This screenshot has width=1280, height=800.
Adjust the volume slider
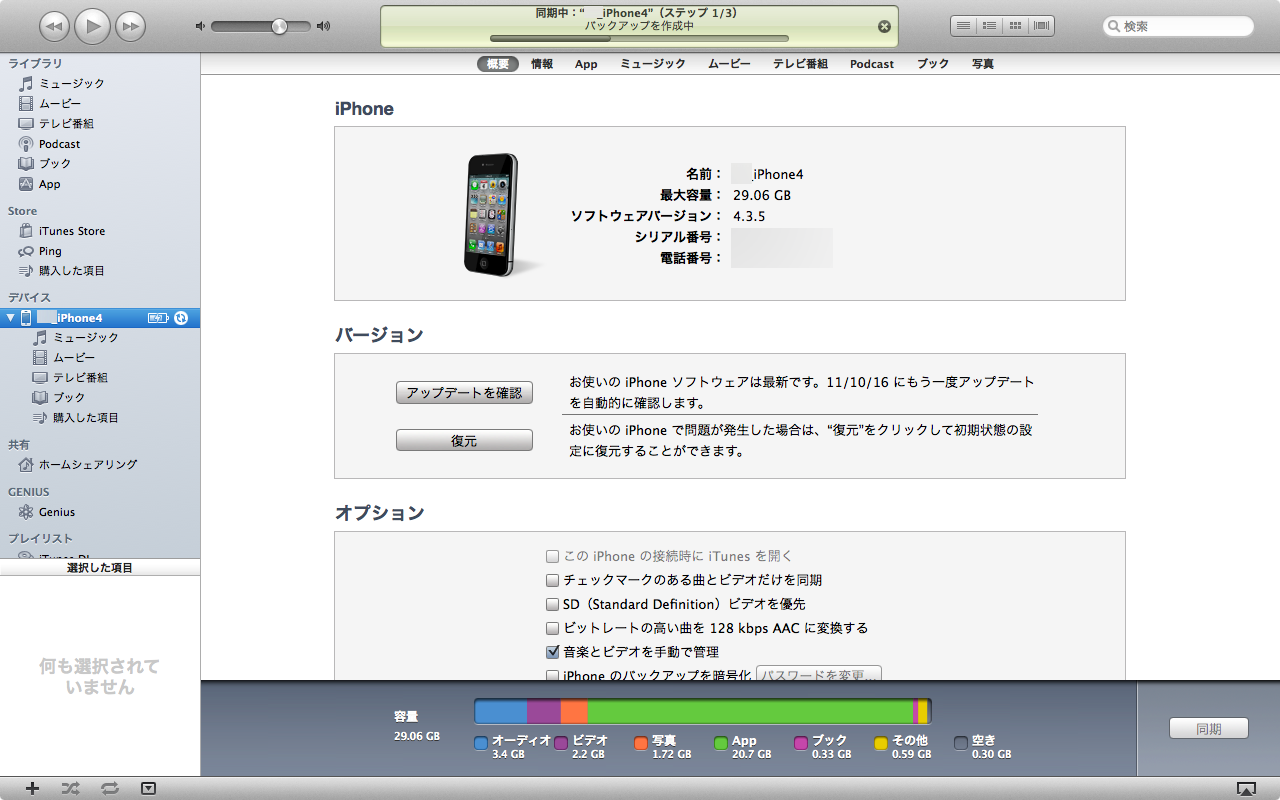coord(279,26)
